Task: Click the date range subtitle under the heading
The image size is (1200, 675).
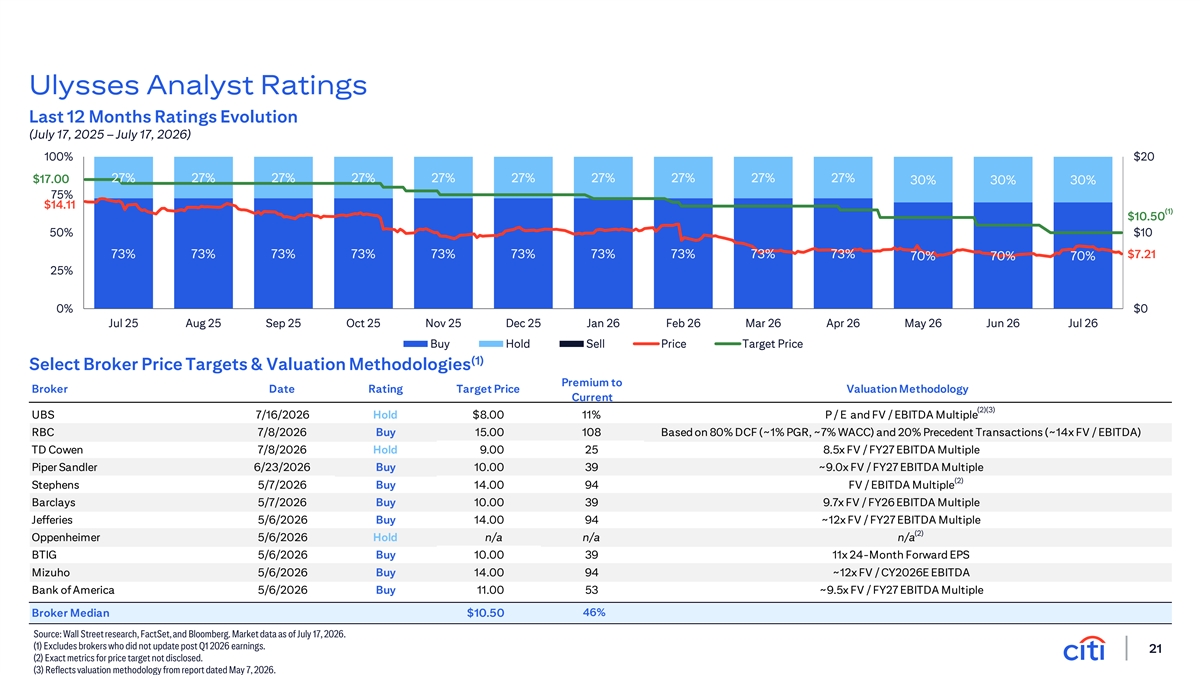Action: click(110, 134)
